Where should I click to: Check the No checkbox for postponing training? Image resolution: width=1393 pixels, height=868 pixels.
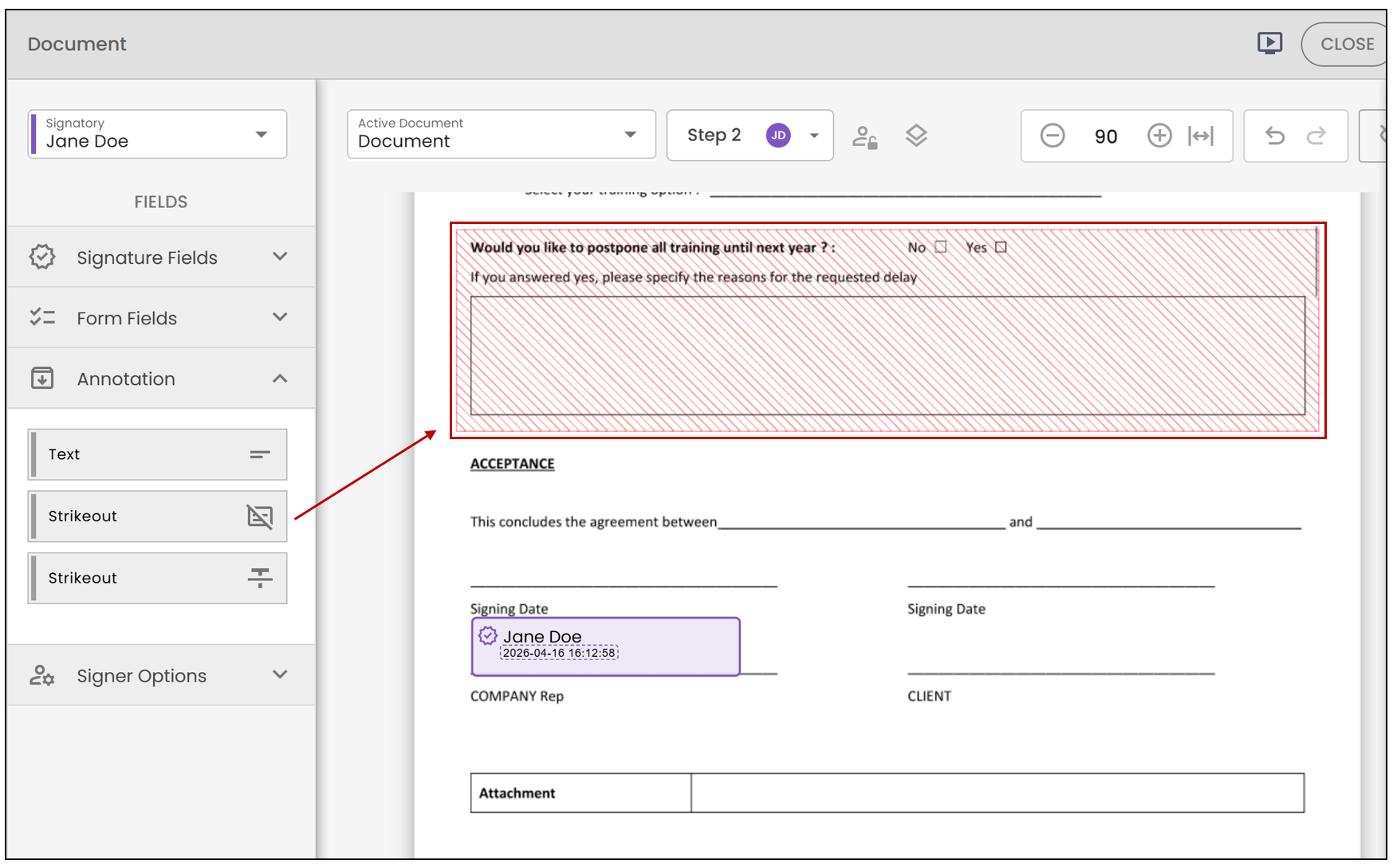[x=941, y=247]
